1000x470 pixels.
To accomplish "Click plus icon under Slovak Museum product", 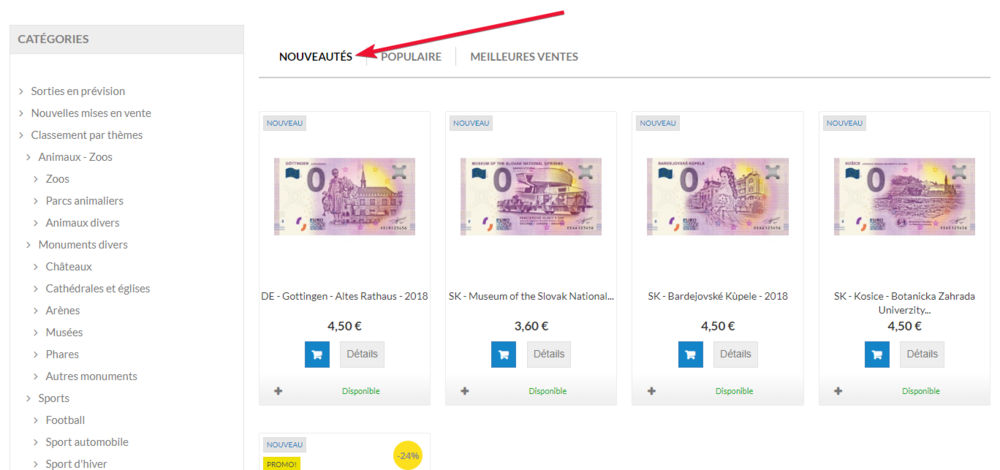I will pos(464,391).
